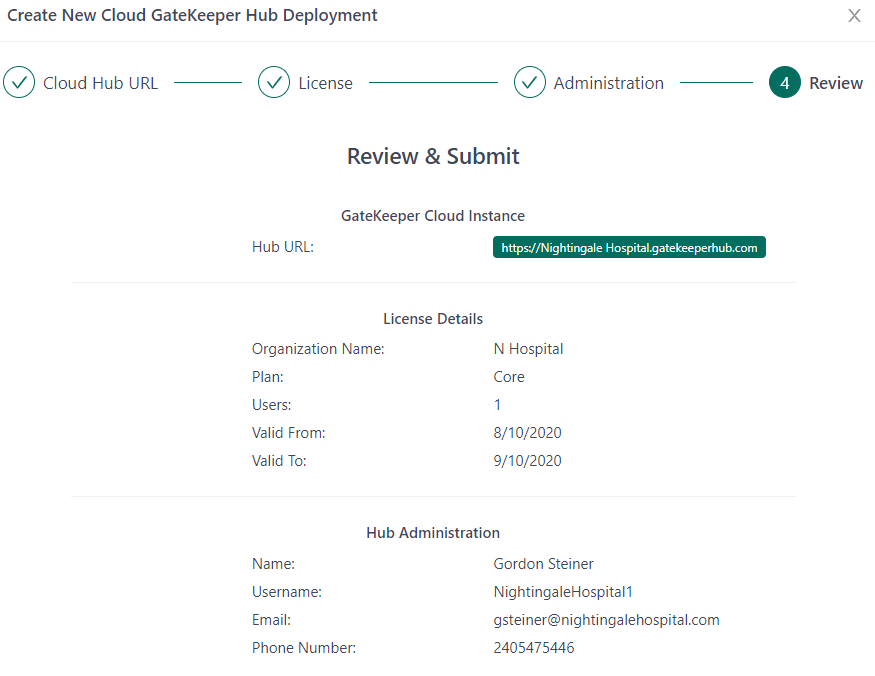Close the deployment dialog with the X
This screenshot has width=875, height=676.
(x=854, y=16)
